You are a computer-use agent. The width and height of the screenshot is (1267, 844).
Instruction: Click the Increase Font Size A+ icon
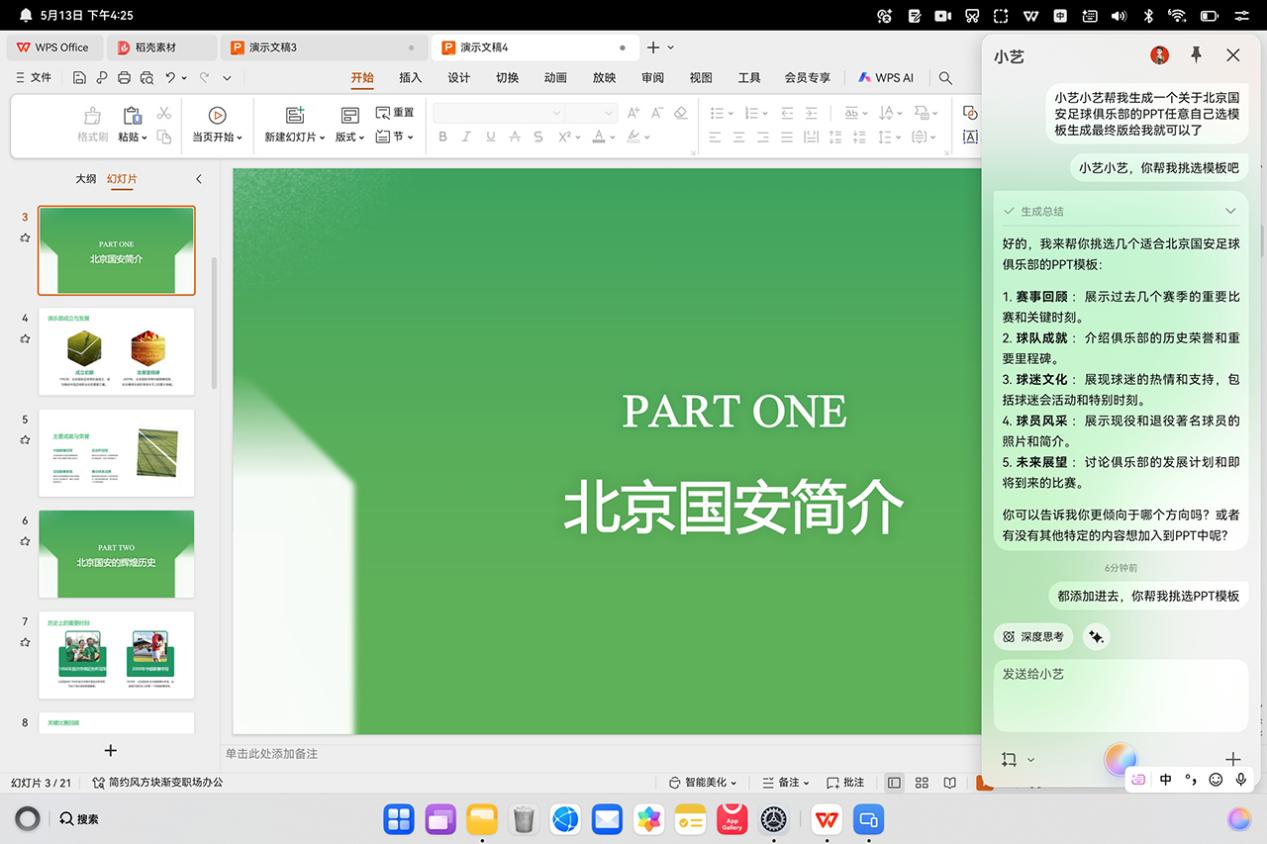click(x=633, y=113)
